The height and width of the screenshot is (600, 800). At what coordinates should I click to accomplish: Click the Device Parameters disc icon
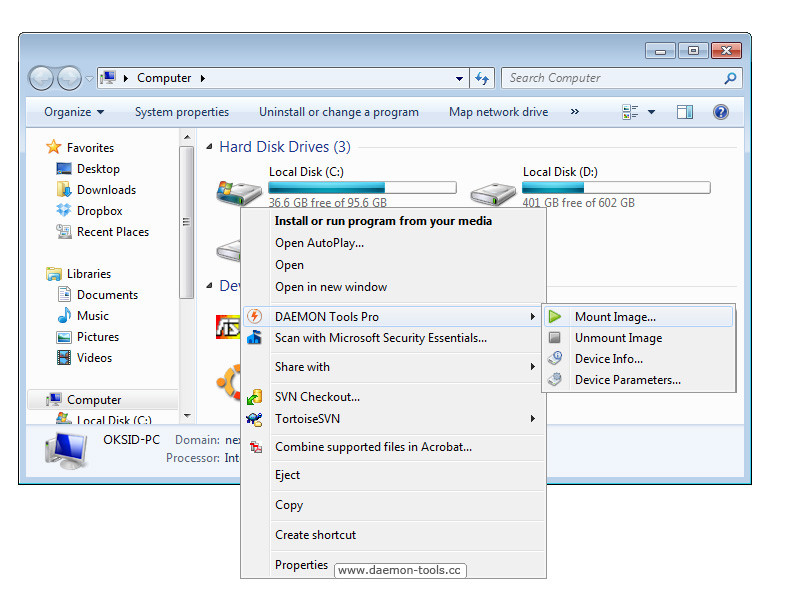point(555,380)
